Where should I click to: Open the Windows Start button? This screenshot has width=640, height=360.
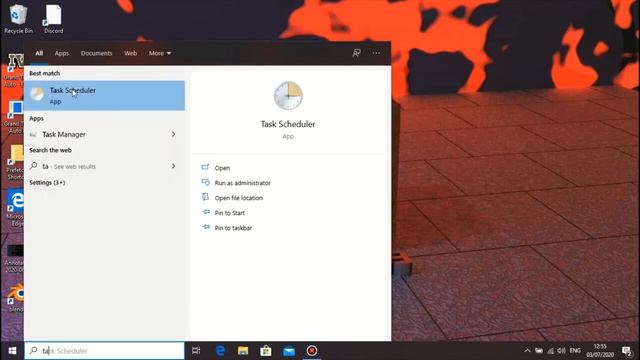[12, 351]
